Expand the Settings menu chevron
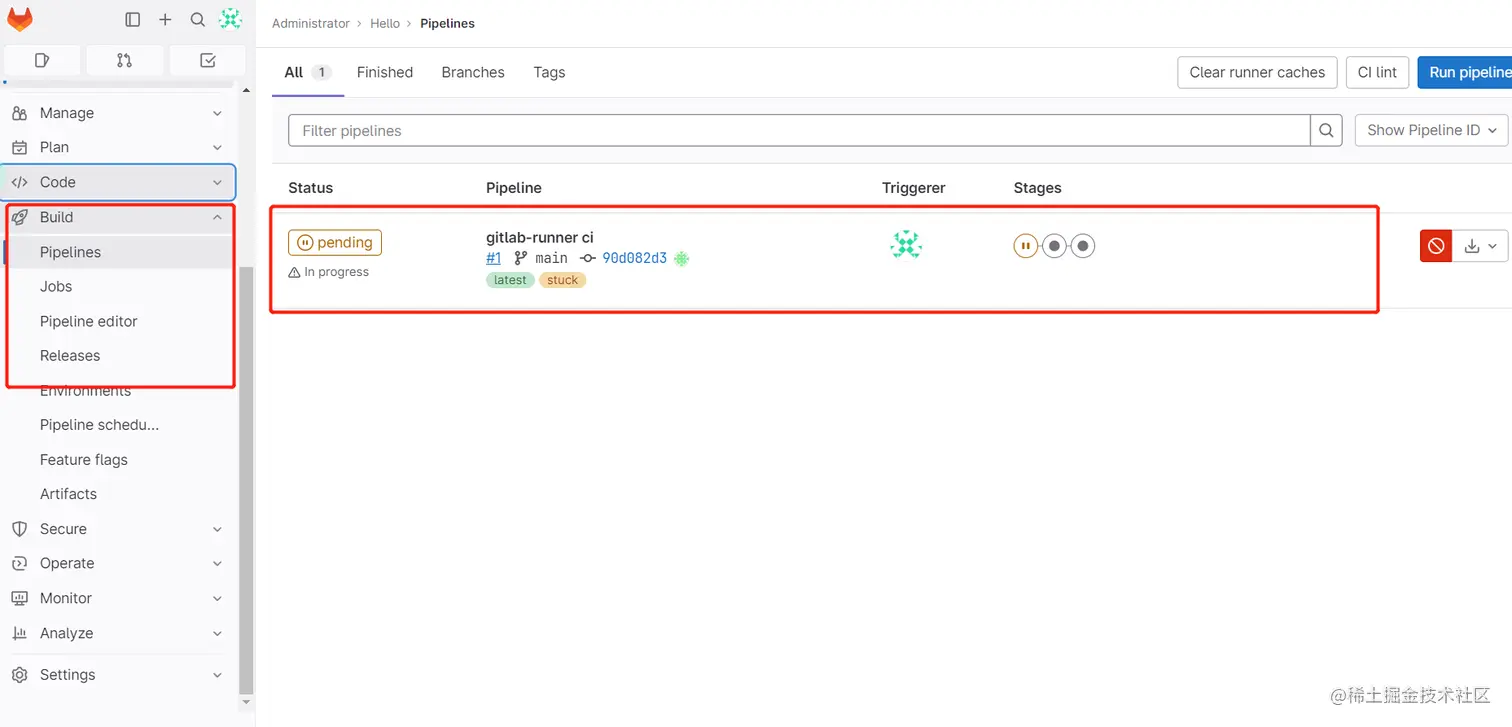Screen dimensions: 1512x727 [217, 675]
